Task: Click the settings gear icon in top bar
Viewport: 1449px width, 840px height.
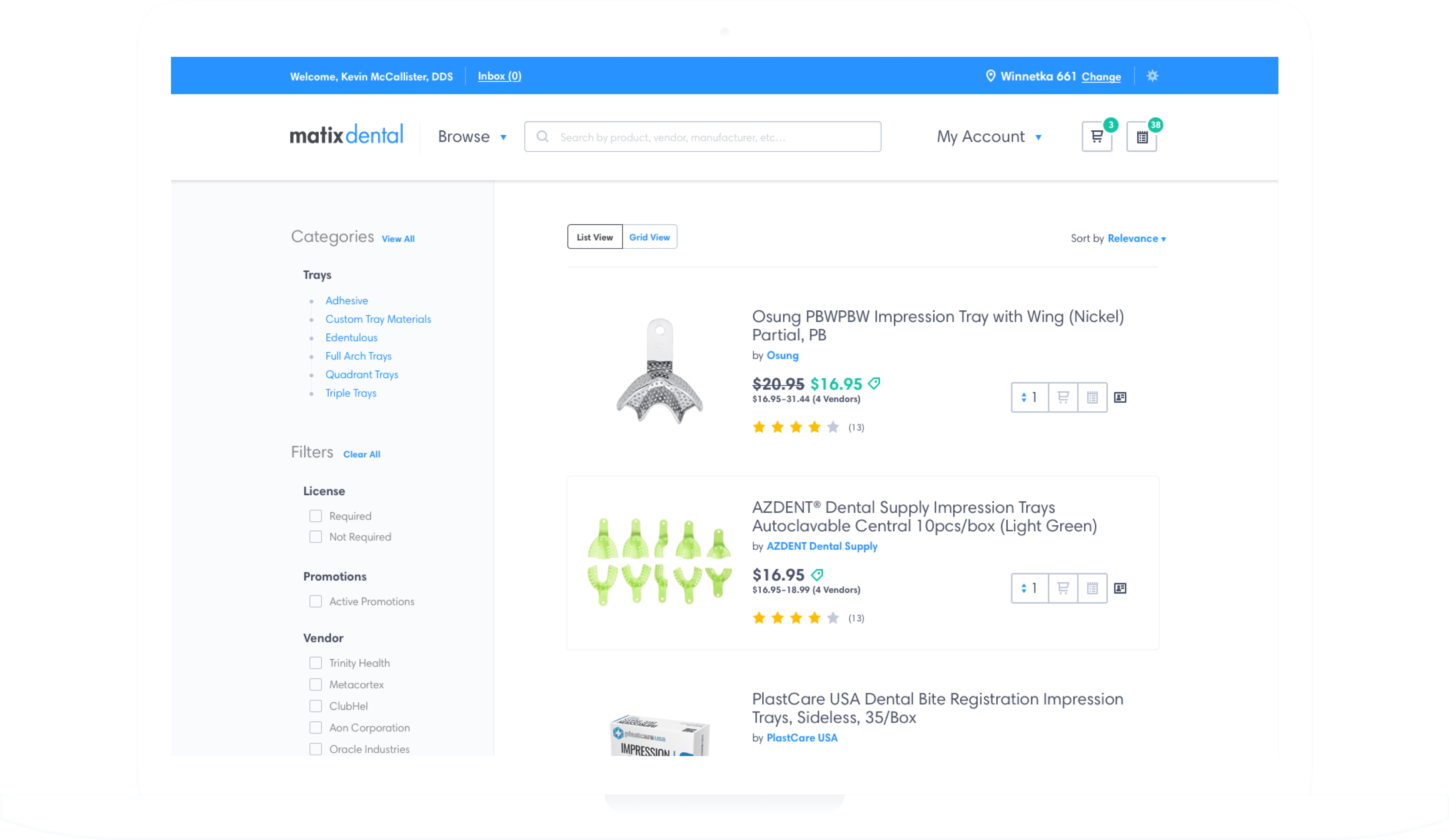Action: pyautogui.click(x=1152, y=76)
